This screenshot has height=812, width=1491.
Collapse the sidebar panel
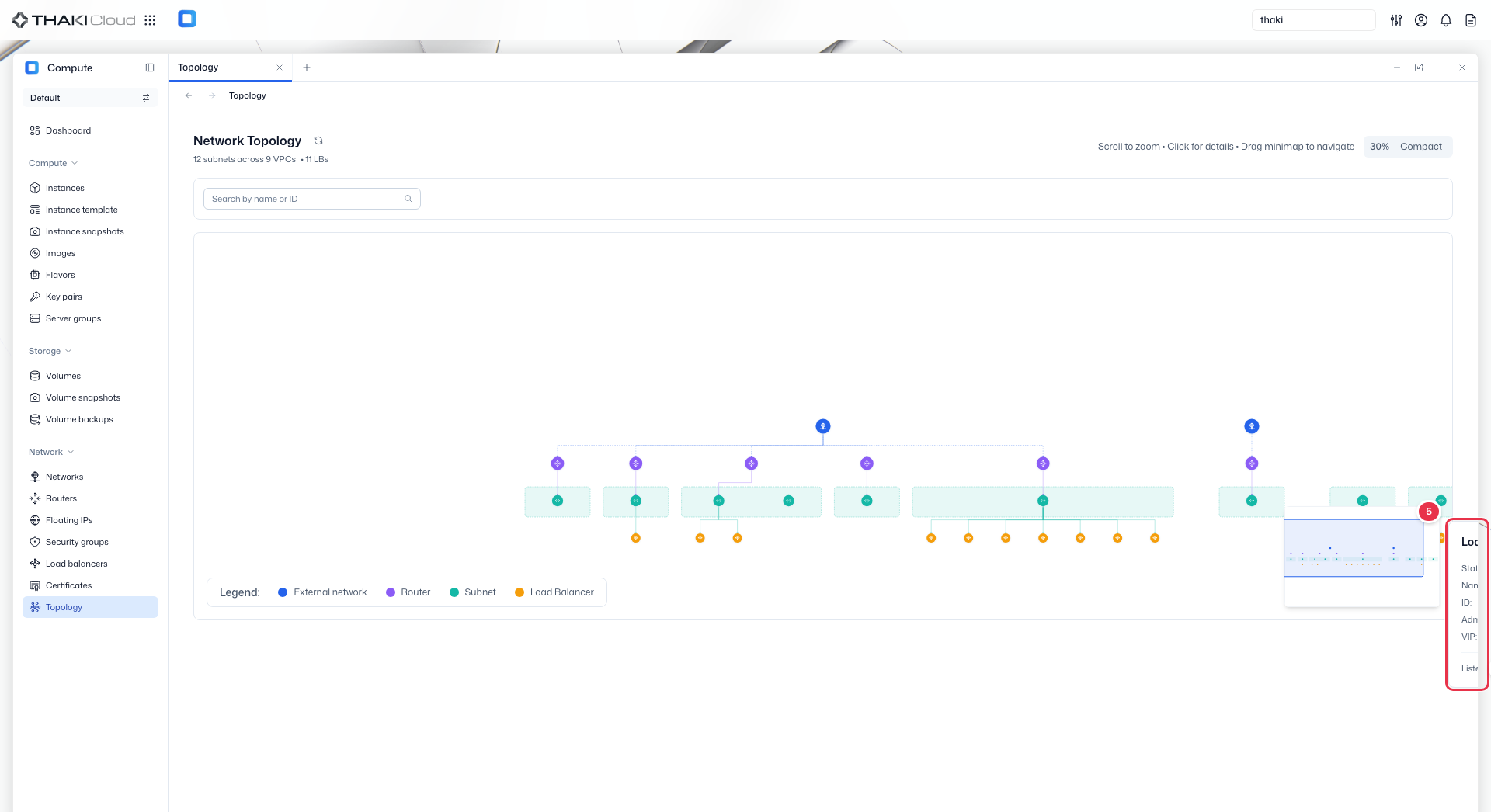point(150,68)
